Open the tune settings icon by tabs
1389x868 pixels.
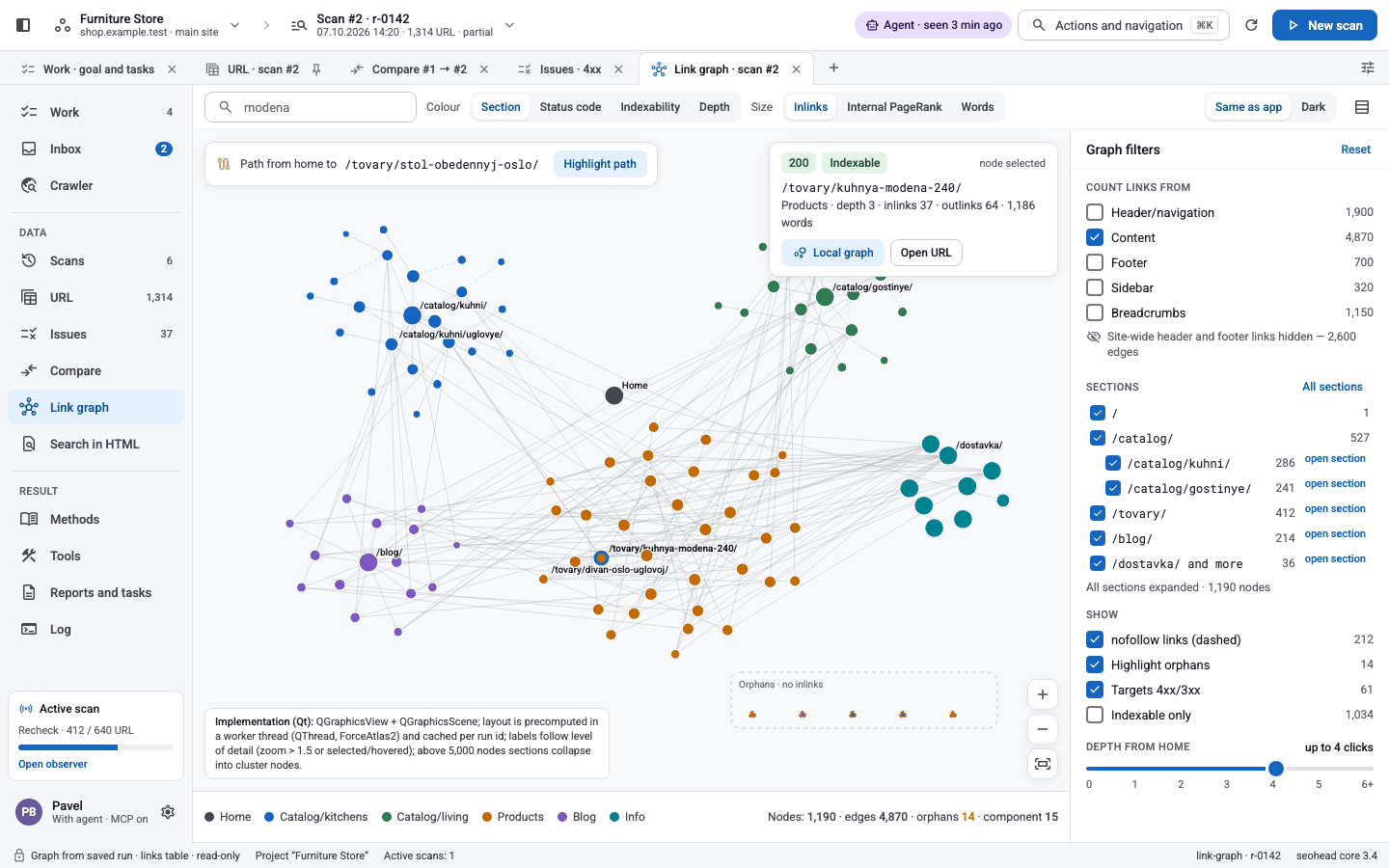click(1368, 68)
